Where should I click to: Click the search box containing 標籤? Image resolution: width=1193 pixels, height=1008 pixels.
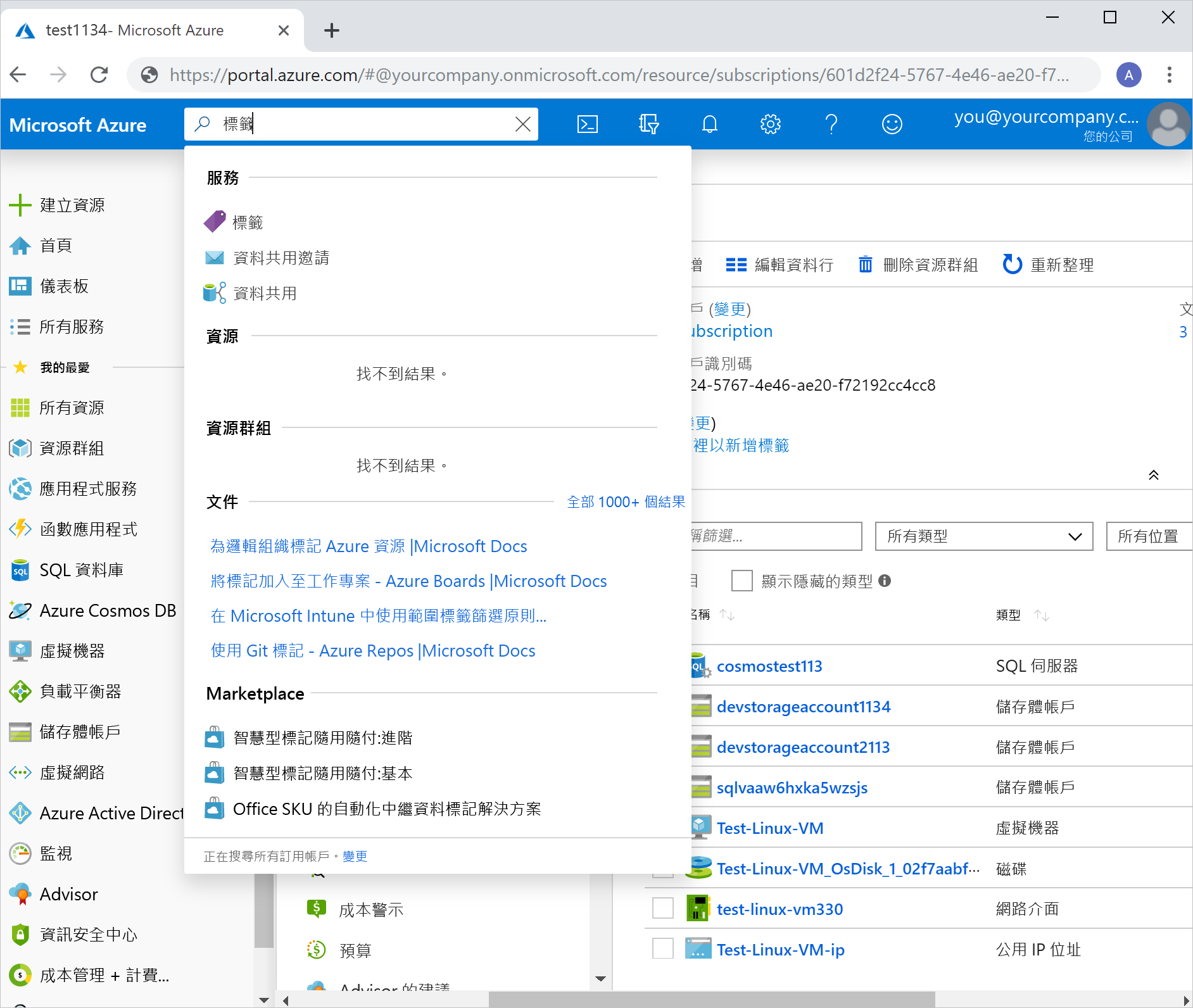[x=361, y=124]
